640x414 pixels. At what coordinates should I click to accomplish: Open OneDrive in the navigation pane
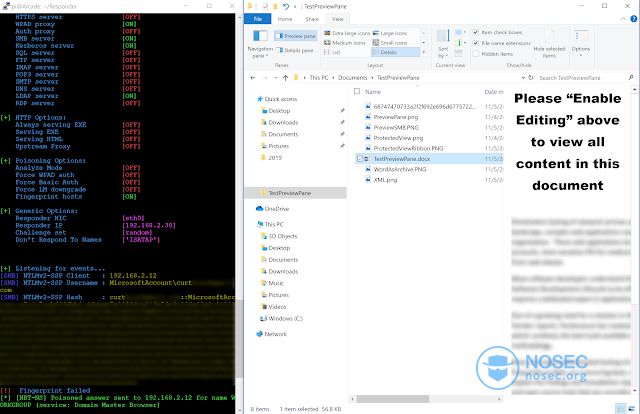tap(276, 209)
